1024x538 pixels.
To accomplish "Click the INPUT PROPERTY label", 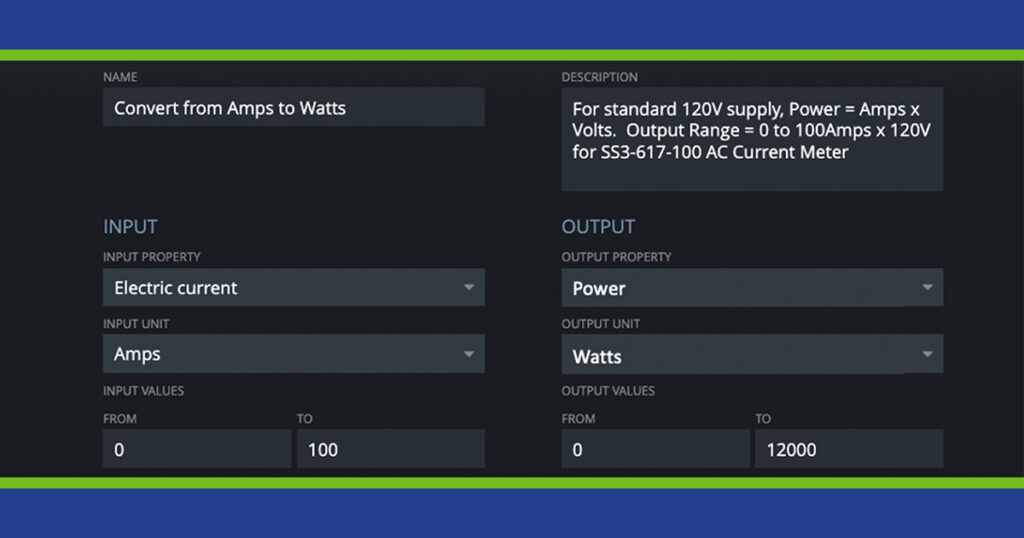I will coord(151,257).
